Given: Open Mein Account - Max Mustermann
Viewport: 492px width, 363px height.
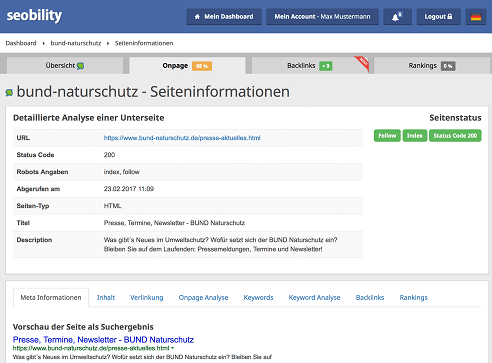Looking at the screenshot, I should [322, 17].
